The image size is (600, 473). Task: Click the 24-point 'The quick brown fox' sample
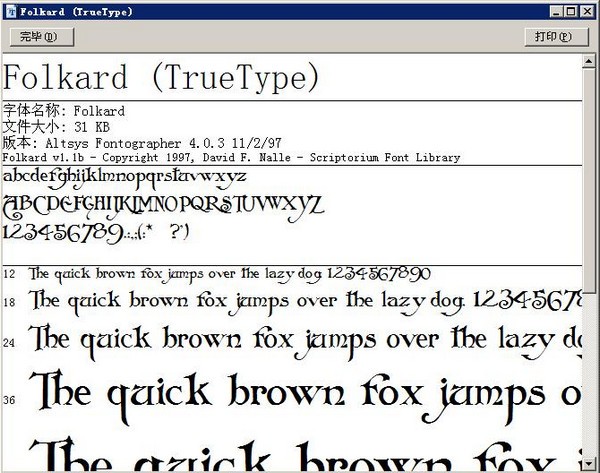coord(305,342)
